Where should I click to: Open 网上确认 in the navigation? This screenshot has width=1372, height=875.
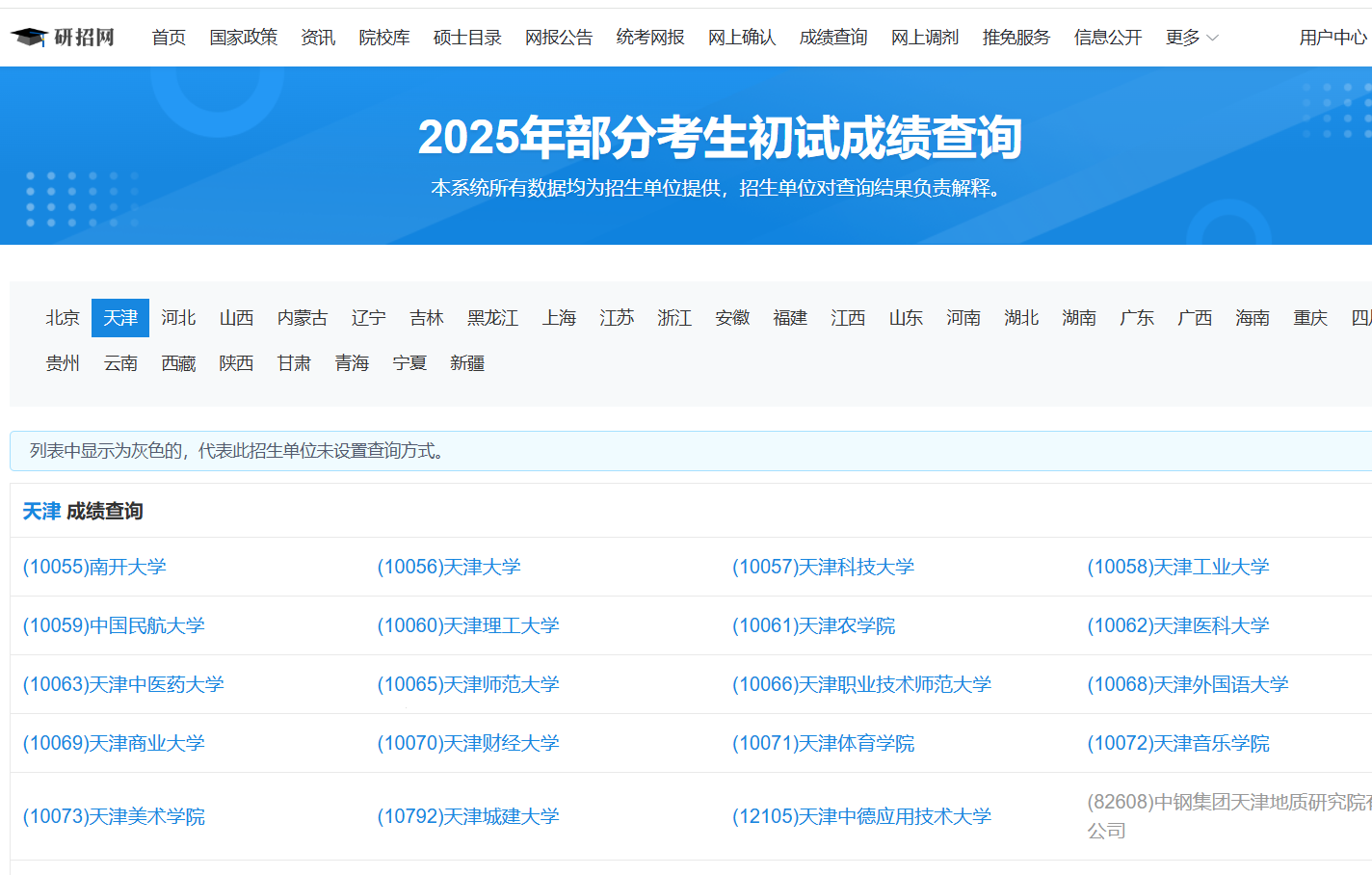[x=742, y=38]
